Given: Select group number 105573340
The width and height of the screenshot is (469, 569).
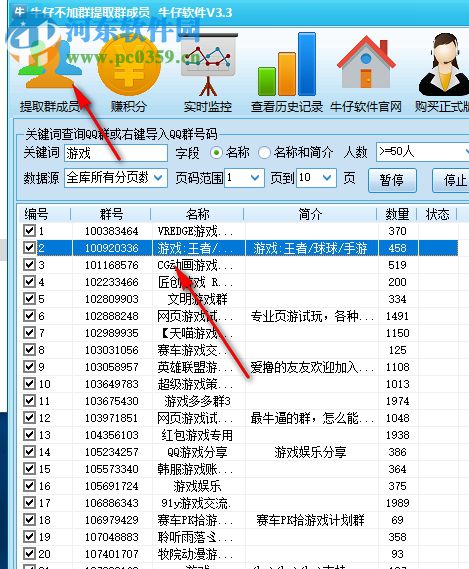Looking at the screenshot, I should pos(111,469).
